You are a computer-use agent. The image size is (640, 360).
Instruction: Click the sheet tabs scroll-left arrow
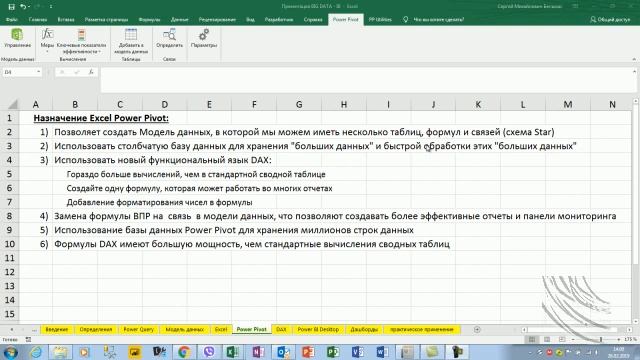(x=11, y=329)
